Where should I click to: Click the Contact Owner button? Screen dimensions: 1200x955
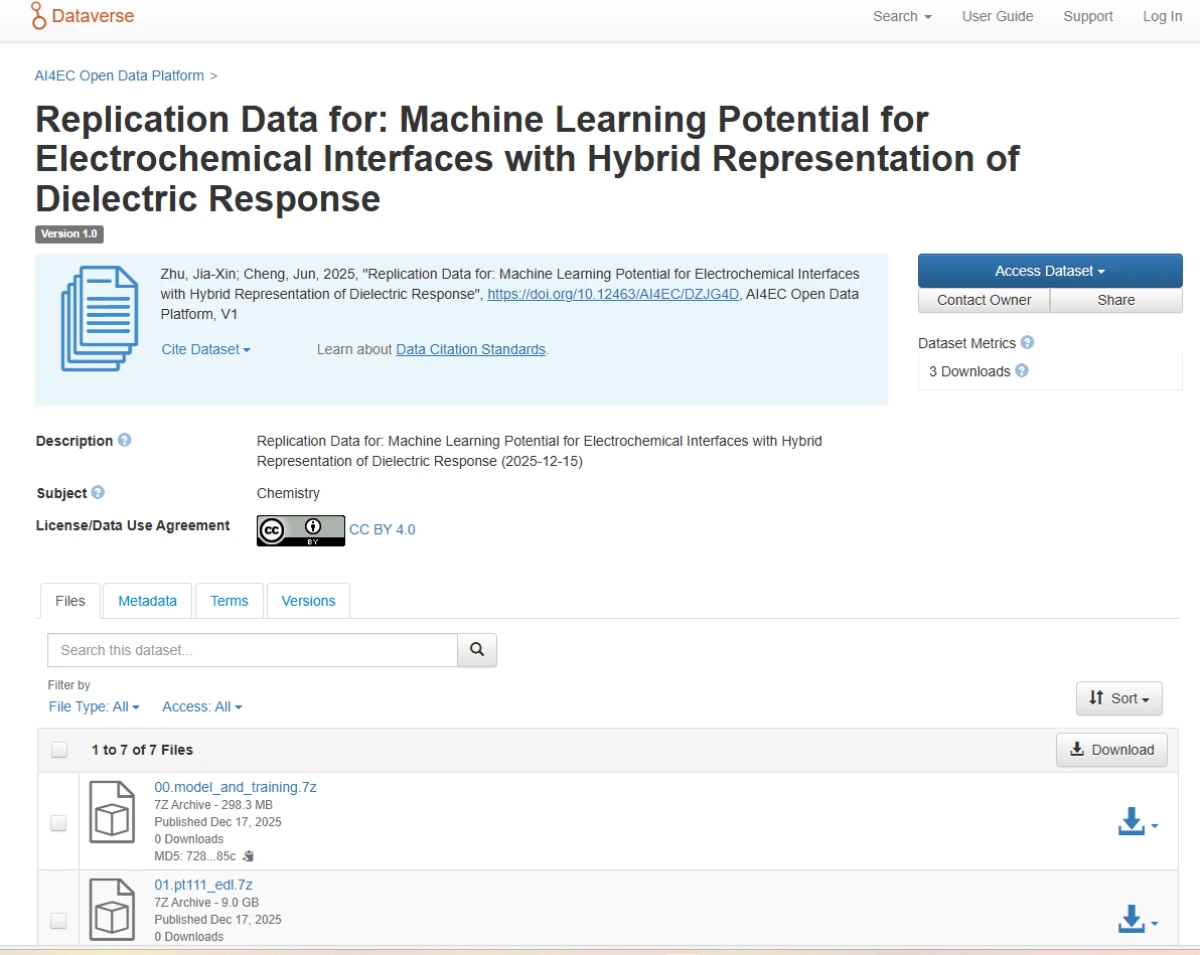point(984,300)
